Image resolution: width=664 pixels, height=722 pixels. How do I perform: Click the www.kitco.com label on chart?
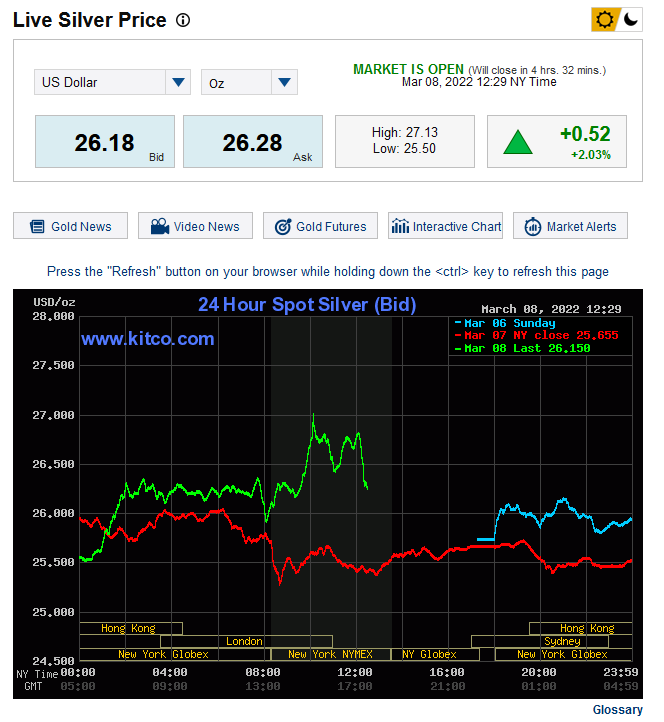(x=148, y=339)
